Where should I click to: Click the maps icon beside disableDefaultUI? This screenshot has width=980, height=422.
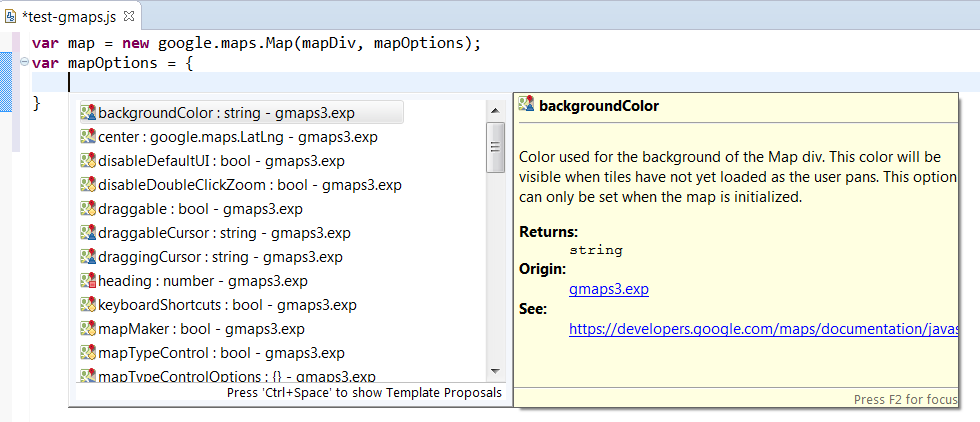tap(88, 161)
